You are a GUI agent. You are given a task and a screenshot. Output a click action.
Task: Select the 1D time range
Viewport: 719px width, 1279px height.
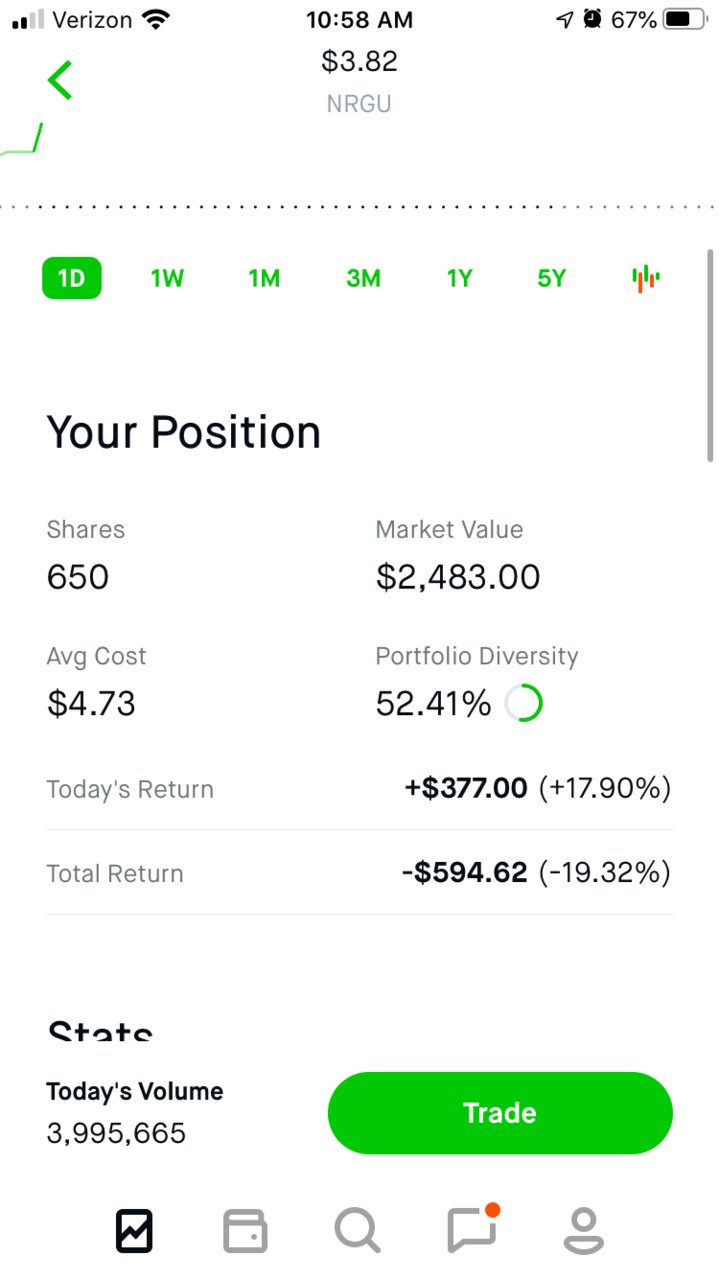[x=72, y=278]
